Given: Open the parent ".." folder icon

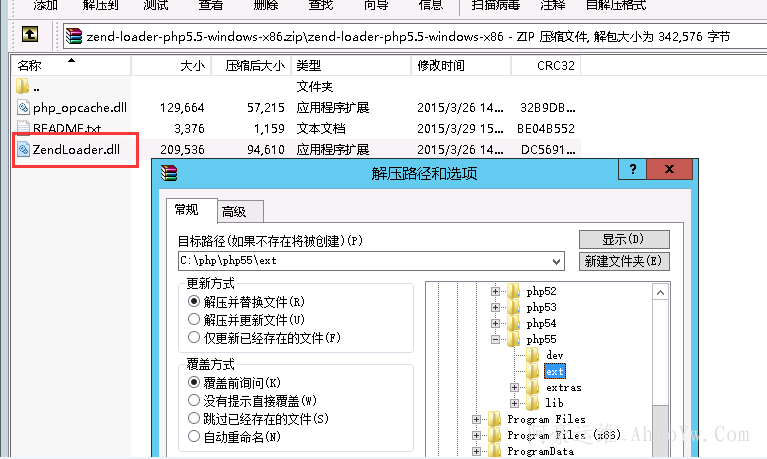Looking at the screenshot, I should coord(24,87).
